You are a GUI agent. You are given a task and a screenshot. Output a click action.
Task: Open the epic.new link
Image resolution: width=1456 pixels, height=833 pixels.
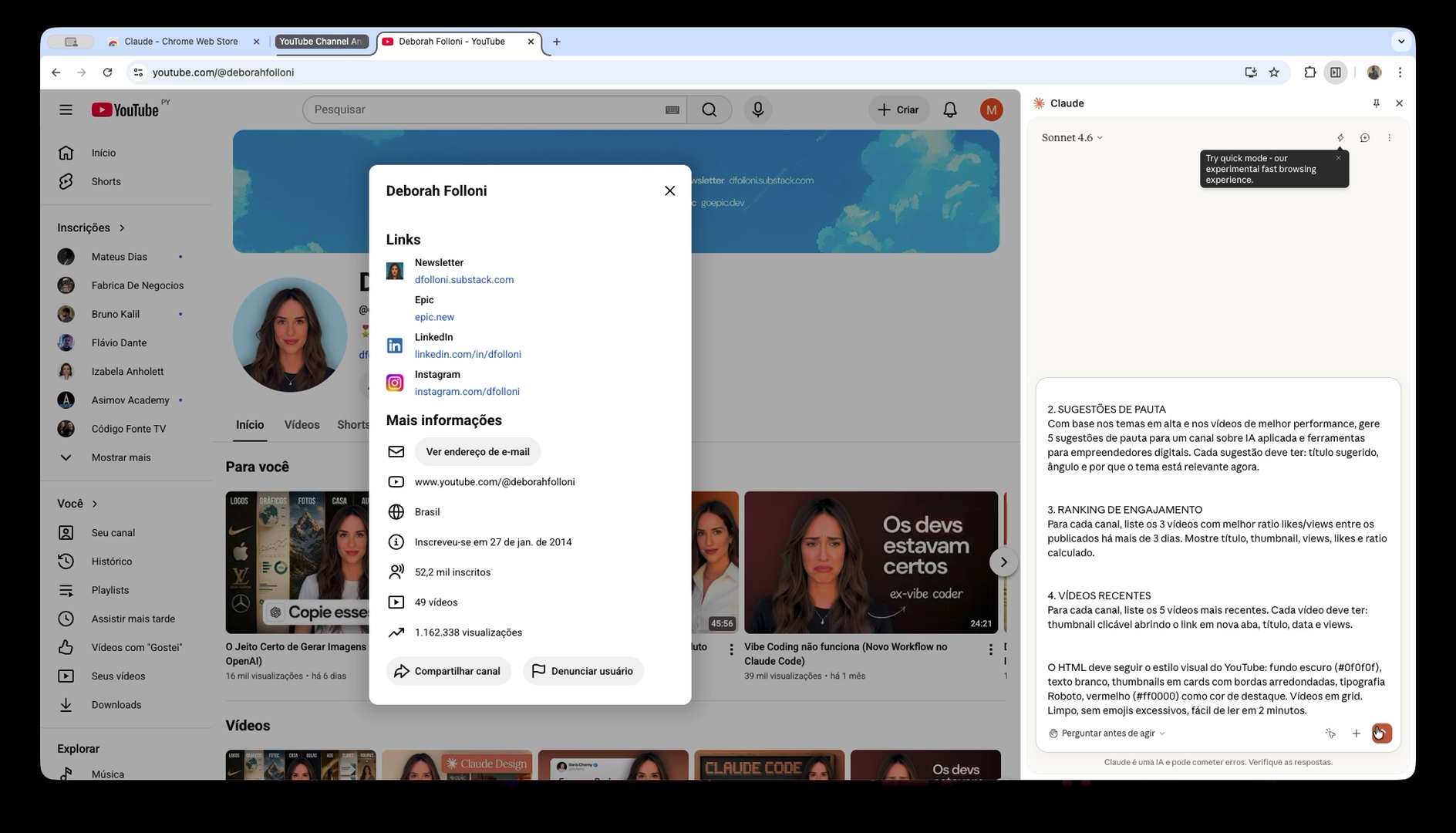click(x=434, y=317)
